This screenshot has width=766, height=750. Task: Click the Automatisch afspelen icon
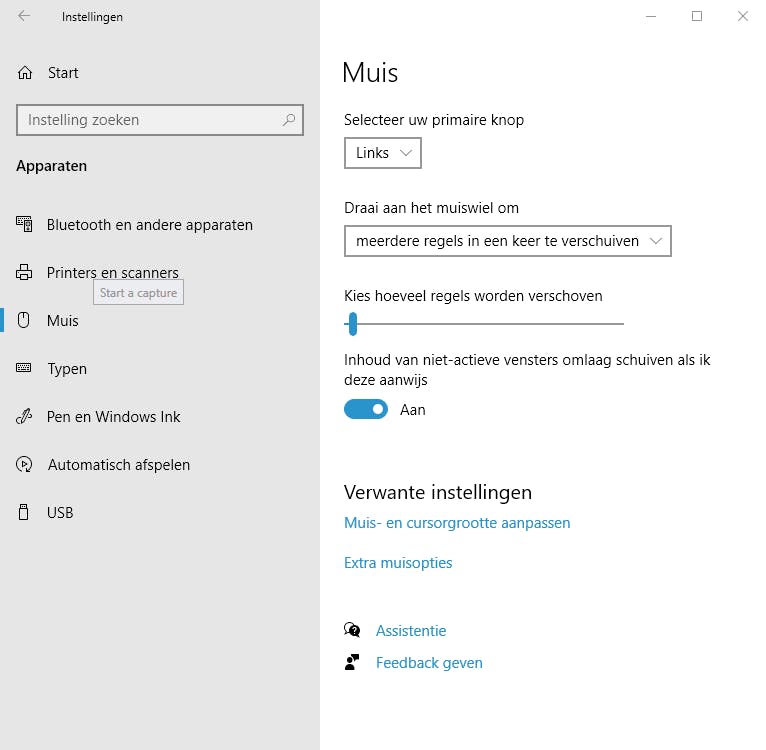[x=25, y=465]
